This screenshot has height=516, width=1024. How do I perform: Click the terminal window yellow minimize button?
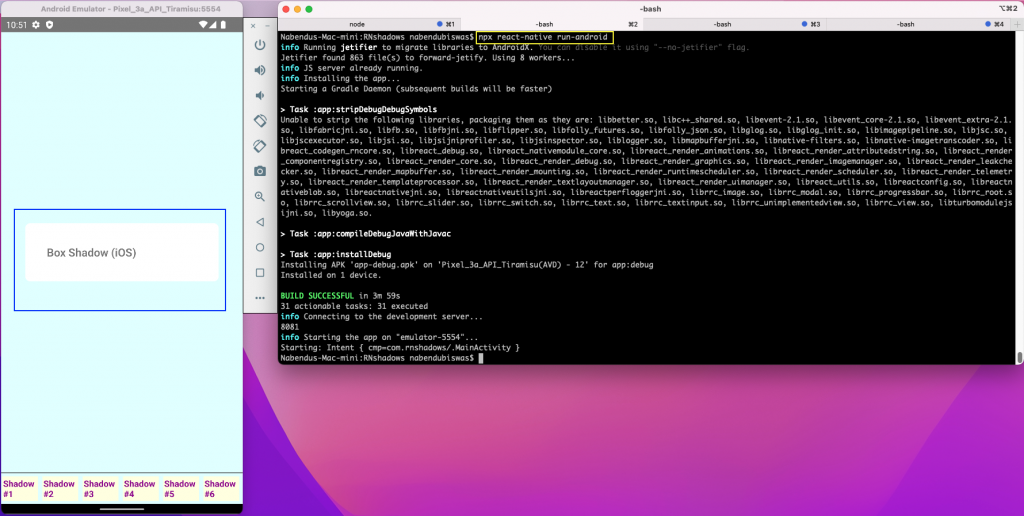coord(297,9)
